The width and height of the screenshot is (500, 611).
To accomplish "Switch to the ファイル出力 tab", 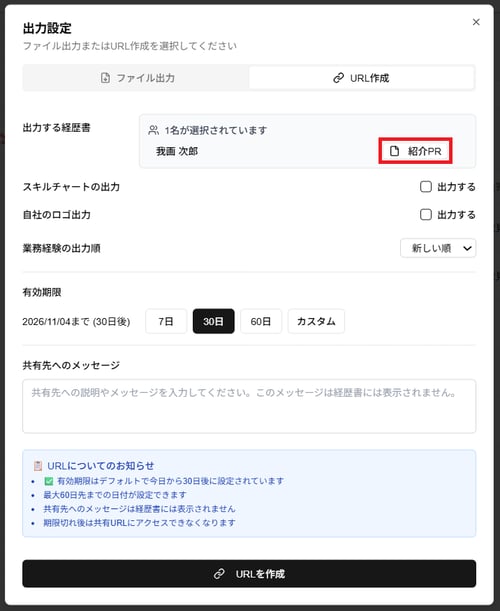I will tap(136, 78).
